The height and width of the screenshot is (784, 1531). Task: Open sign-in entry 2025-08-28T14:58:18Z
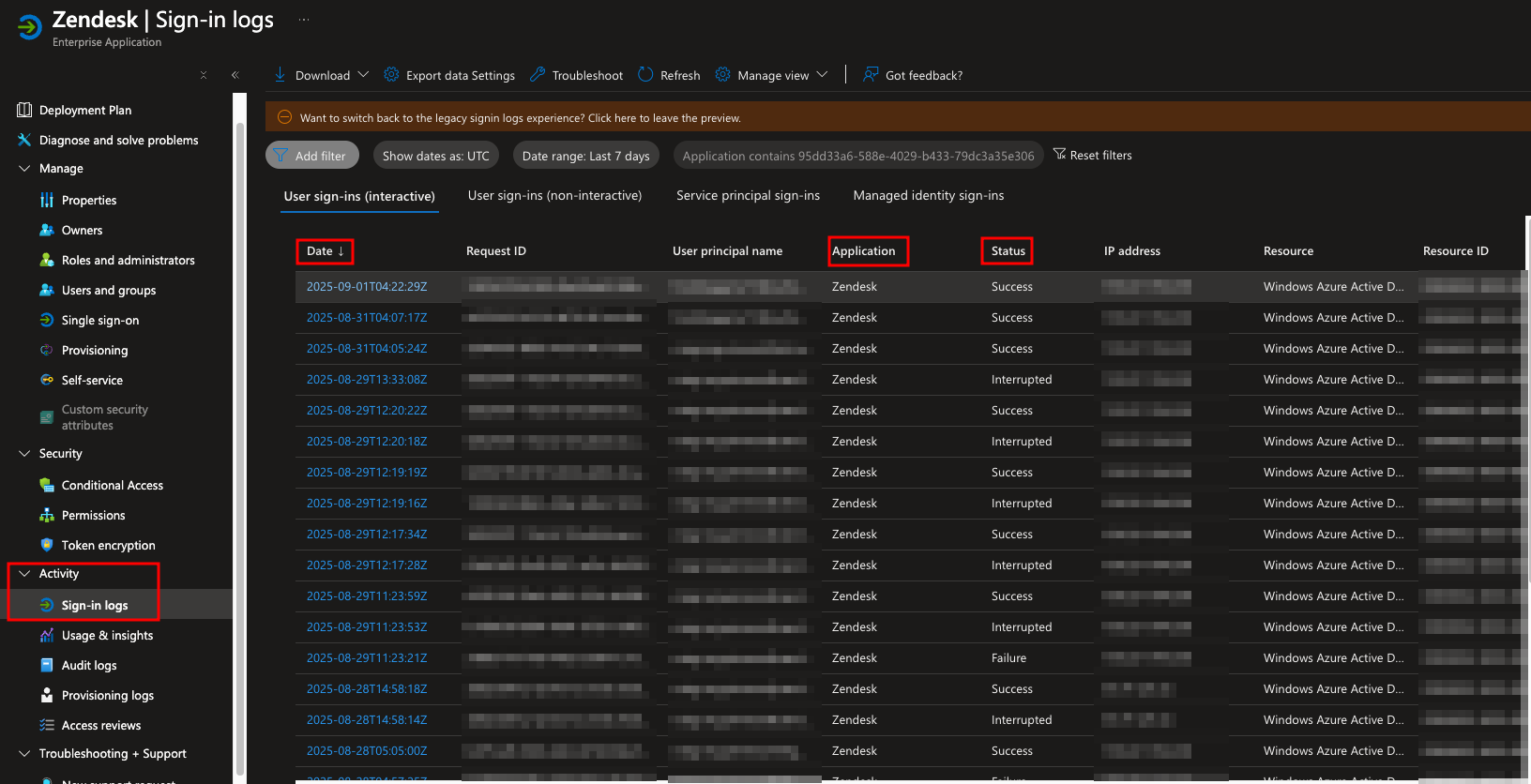367,688
